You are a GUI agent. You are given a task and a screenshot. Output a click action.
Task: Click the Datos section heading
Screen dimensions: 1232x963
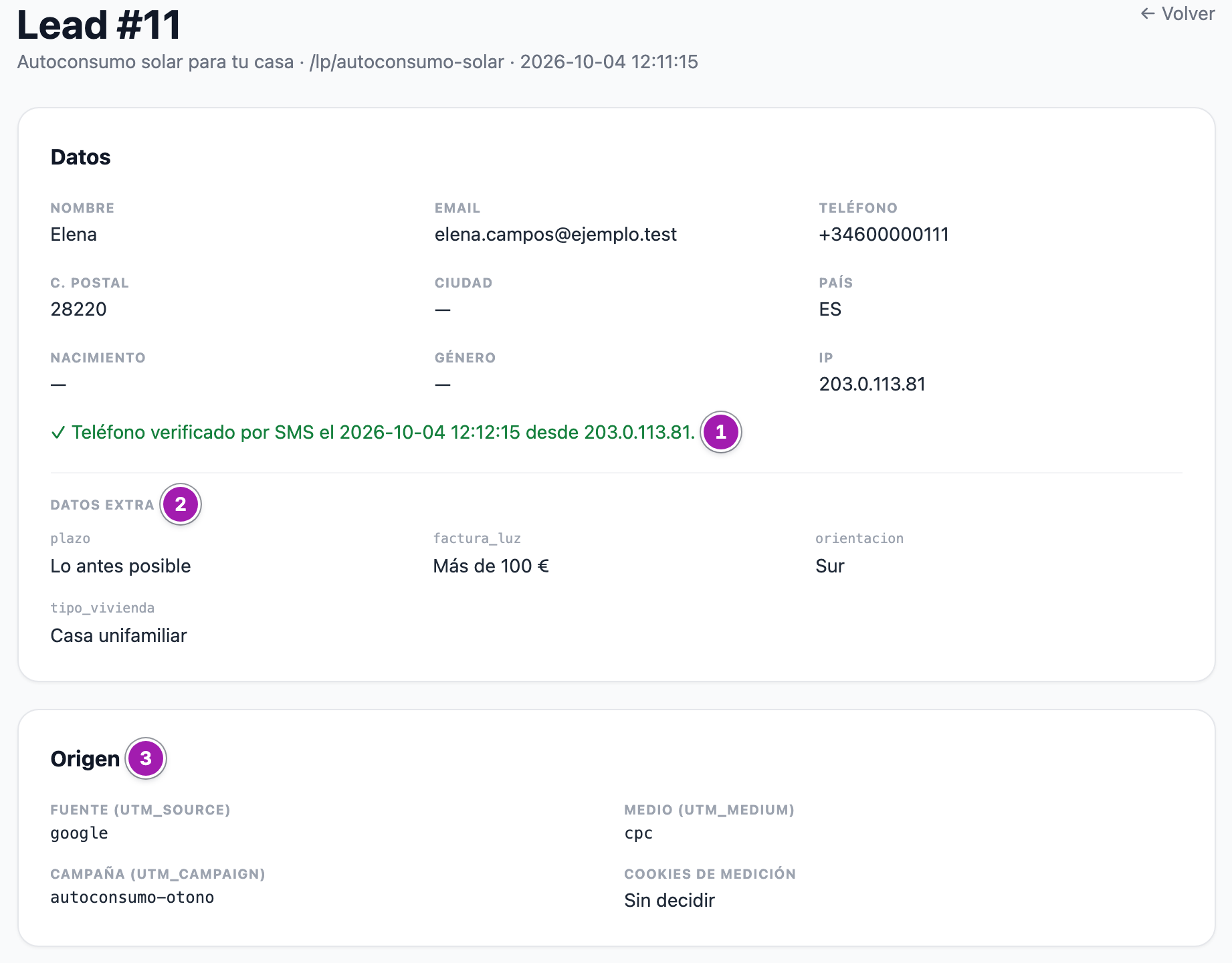point(80,157)
